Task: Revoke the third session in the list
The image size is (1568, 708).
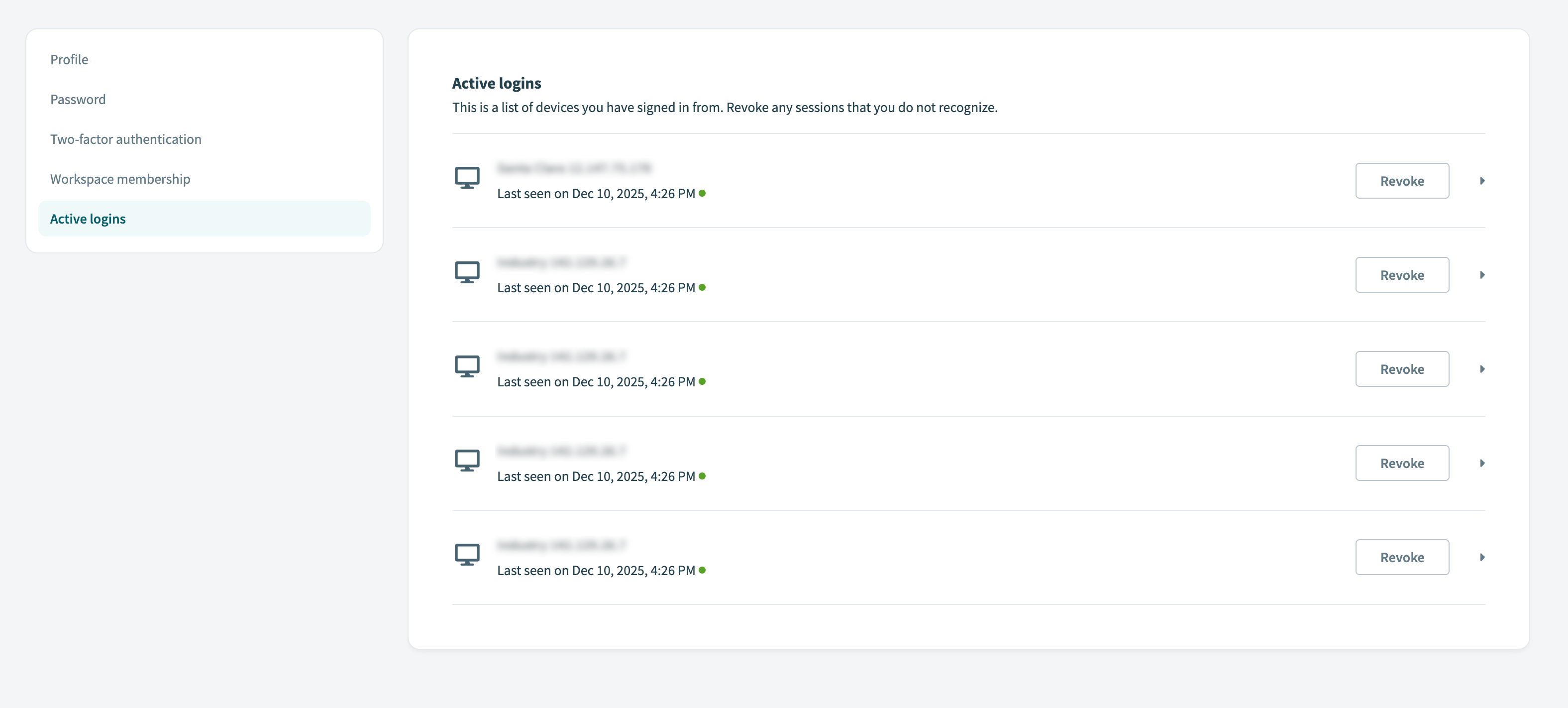Action: [x=1402, y=368]
